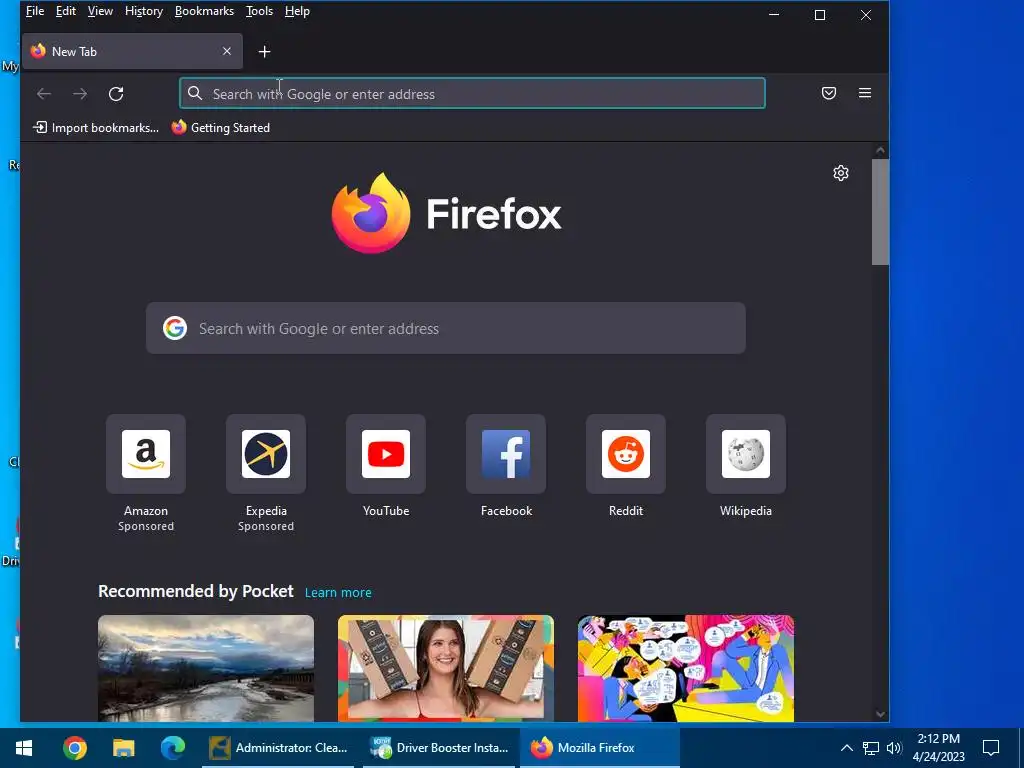This screenshot has height=768, width=1024.
Task: Reload the page with the refresh icon
Action: coord(116,94)
